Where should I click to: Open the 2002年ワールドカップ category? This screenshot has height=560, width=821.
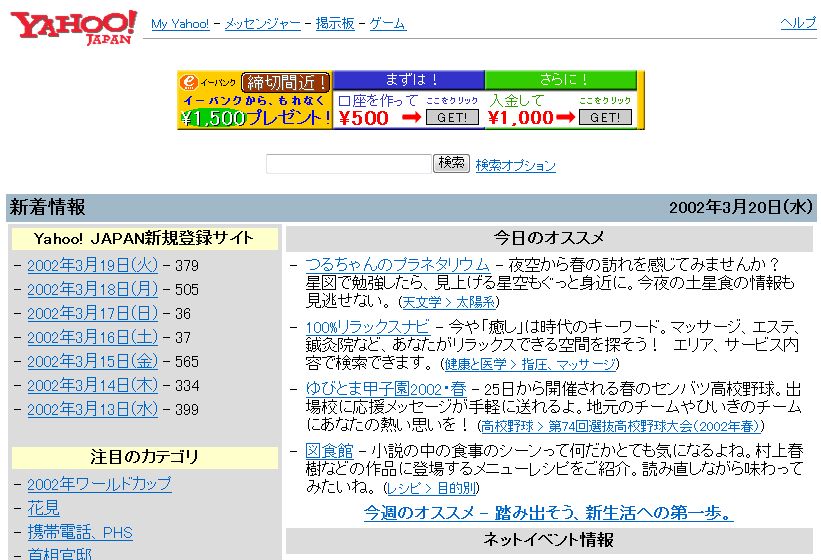tap(99, 484)
